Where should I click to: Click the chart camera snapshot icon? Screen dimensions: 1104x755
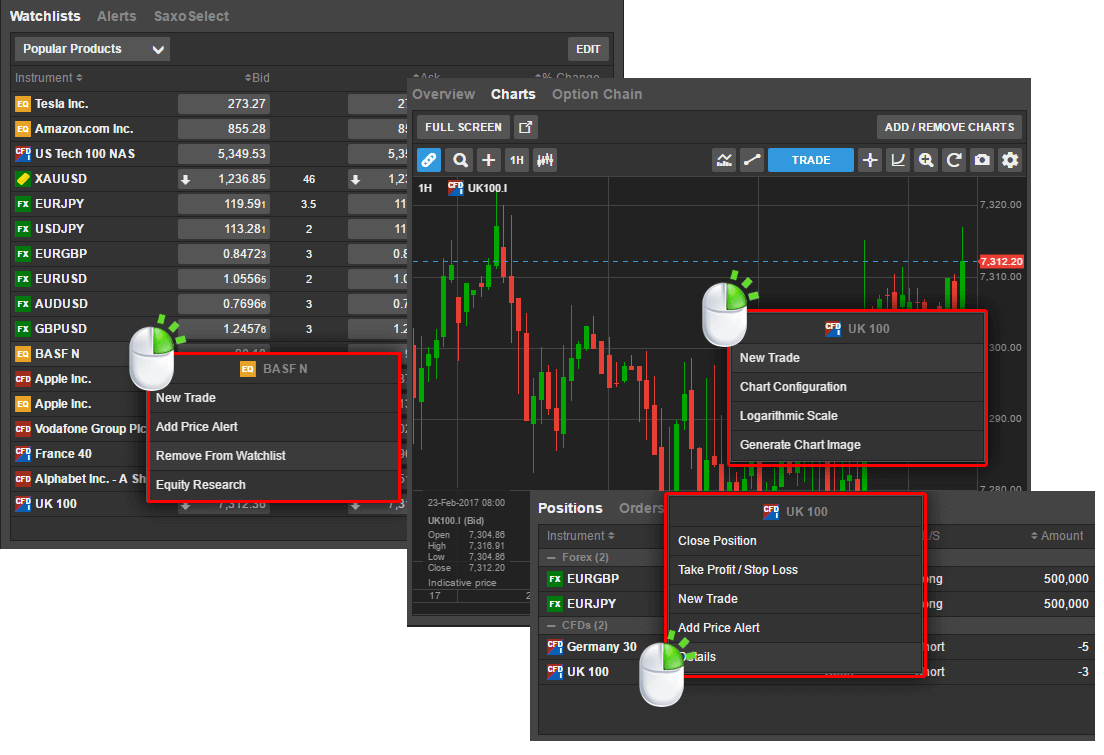pos(983,160)
